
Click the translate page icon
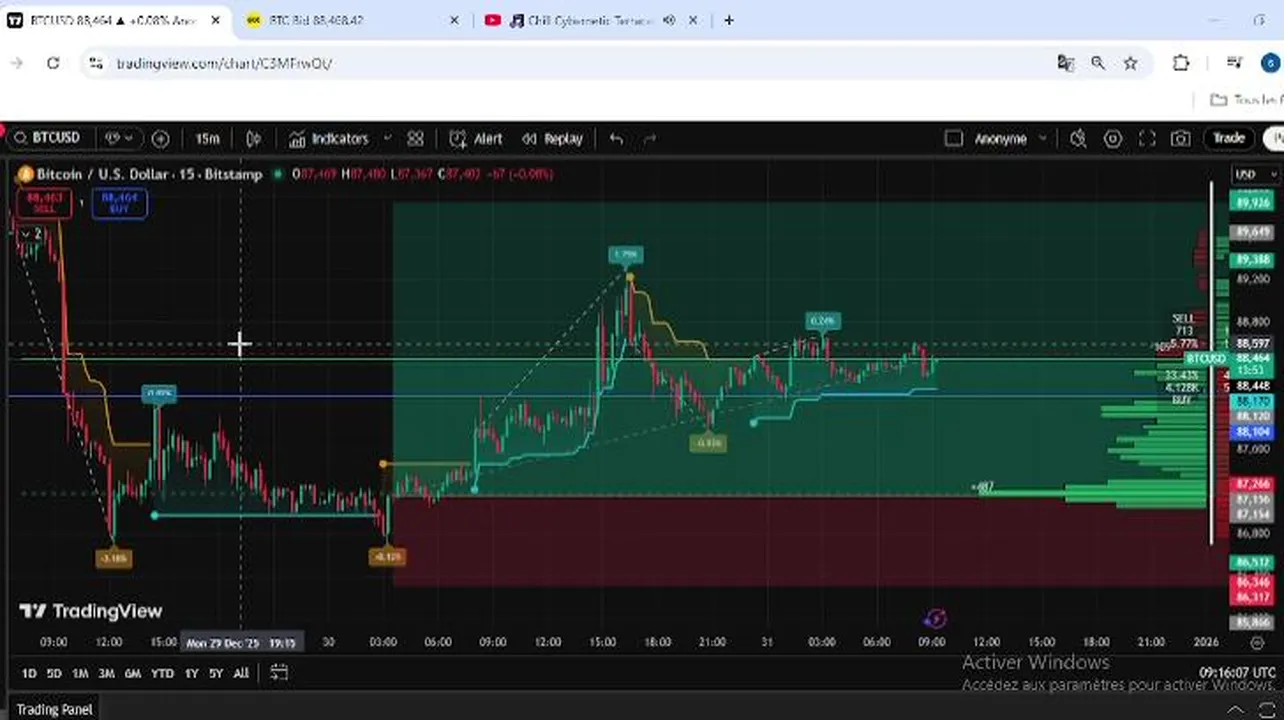coord(1065,63)
